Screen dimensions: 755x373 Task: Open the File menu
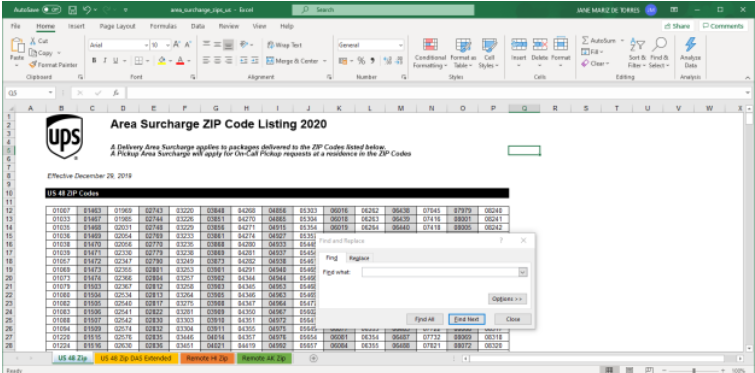15,26
